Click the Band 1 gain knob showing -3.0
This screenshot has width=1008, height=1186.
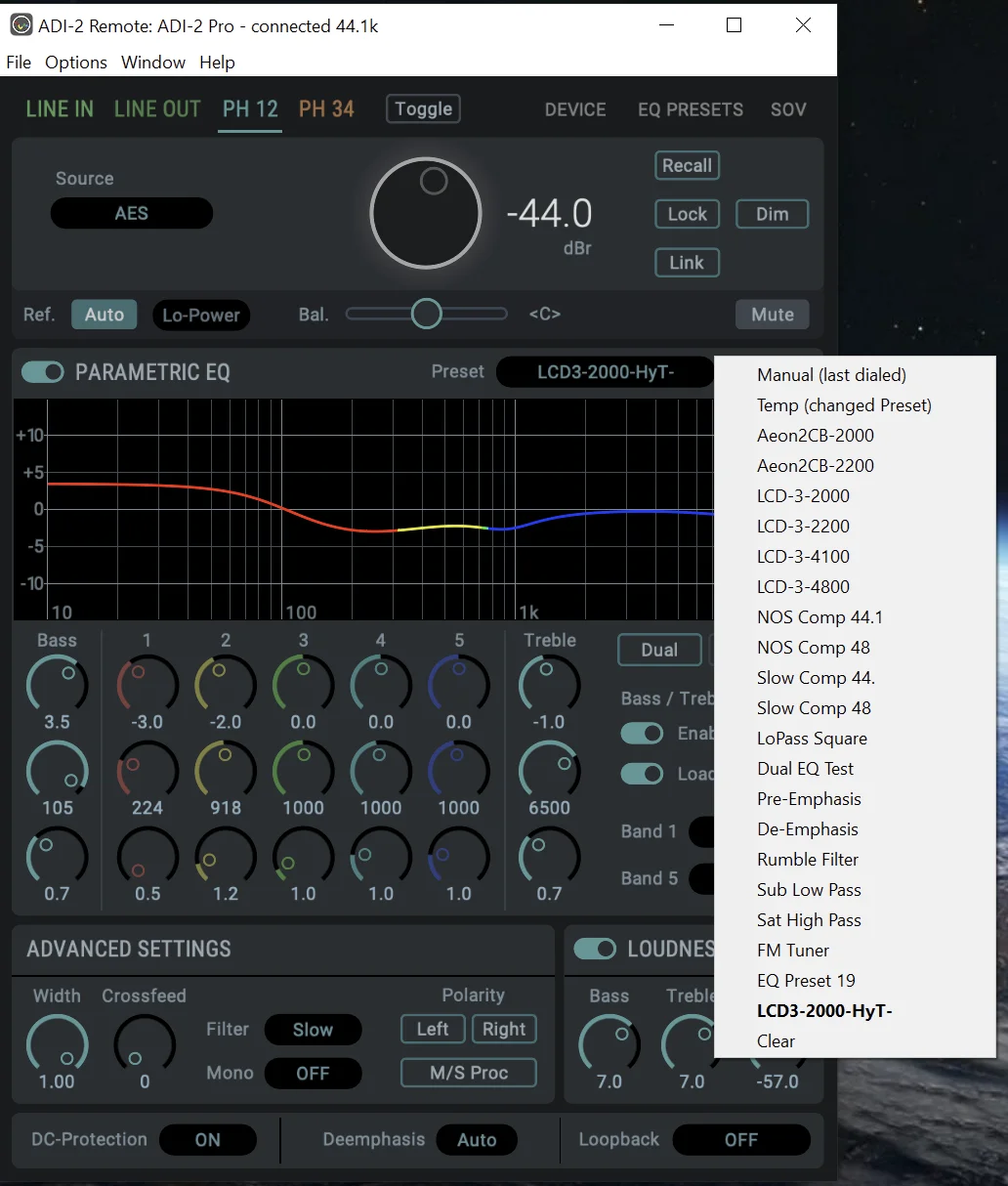pyautogui.click(x=147, y=683)
